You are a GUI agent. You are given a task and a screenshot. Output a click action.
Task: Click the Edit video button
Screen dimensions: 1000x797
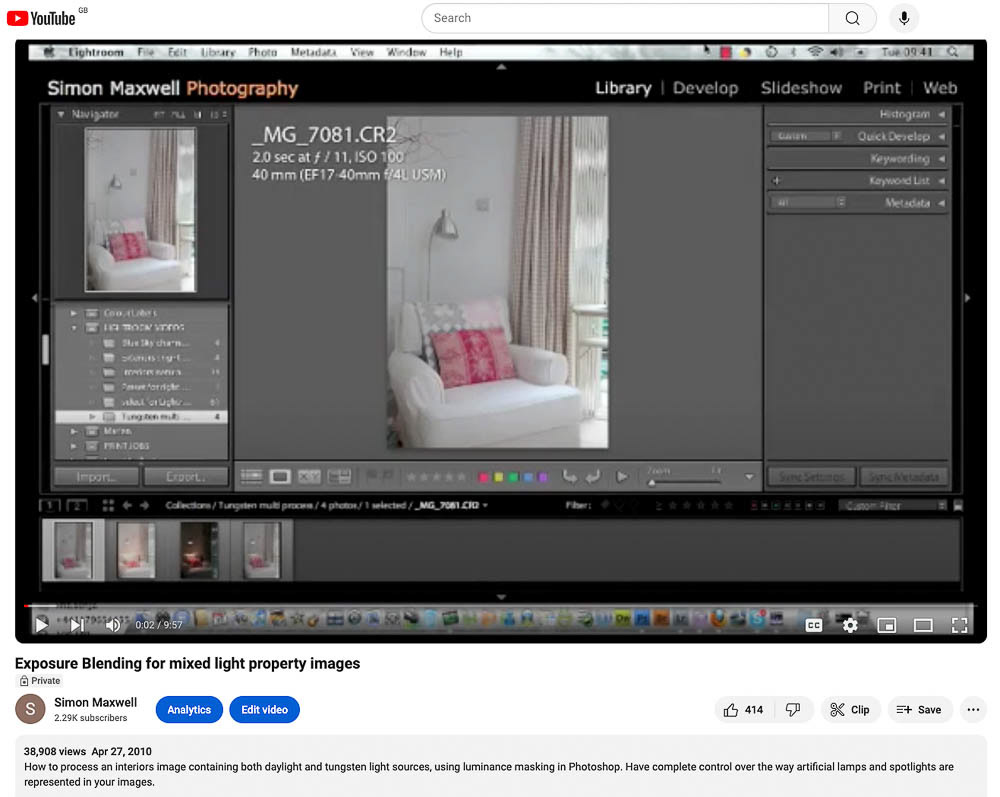tap(264, 710)
